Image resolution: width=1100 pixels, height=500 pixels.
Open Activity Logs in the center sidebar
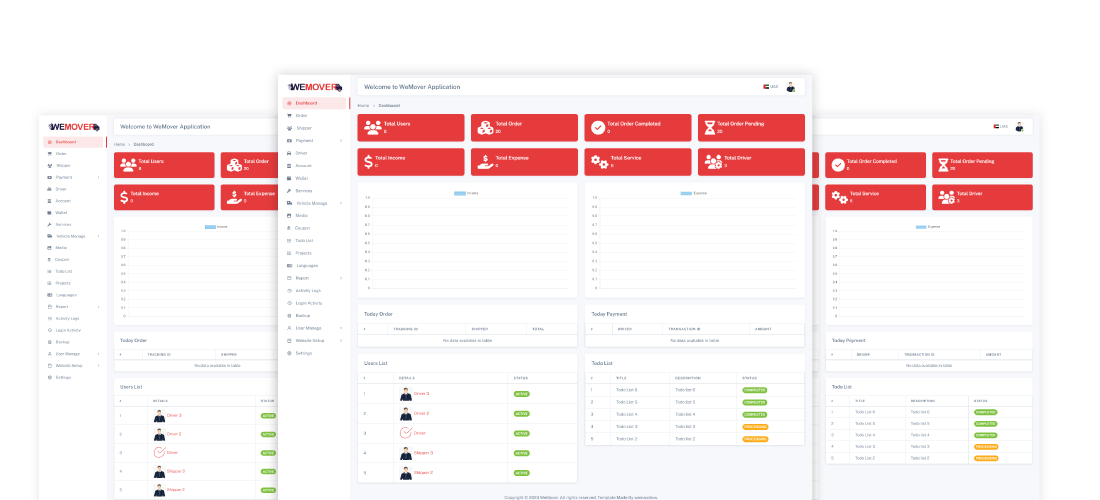tap(309, 290)
